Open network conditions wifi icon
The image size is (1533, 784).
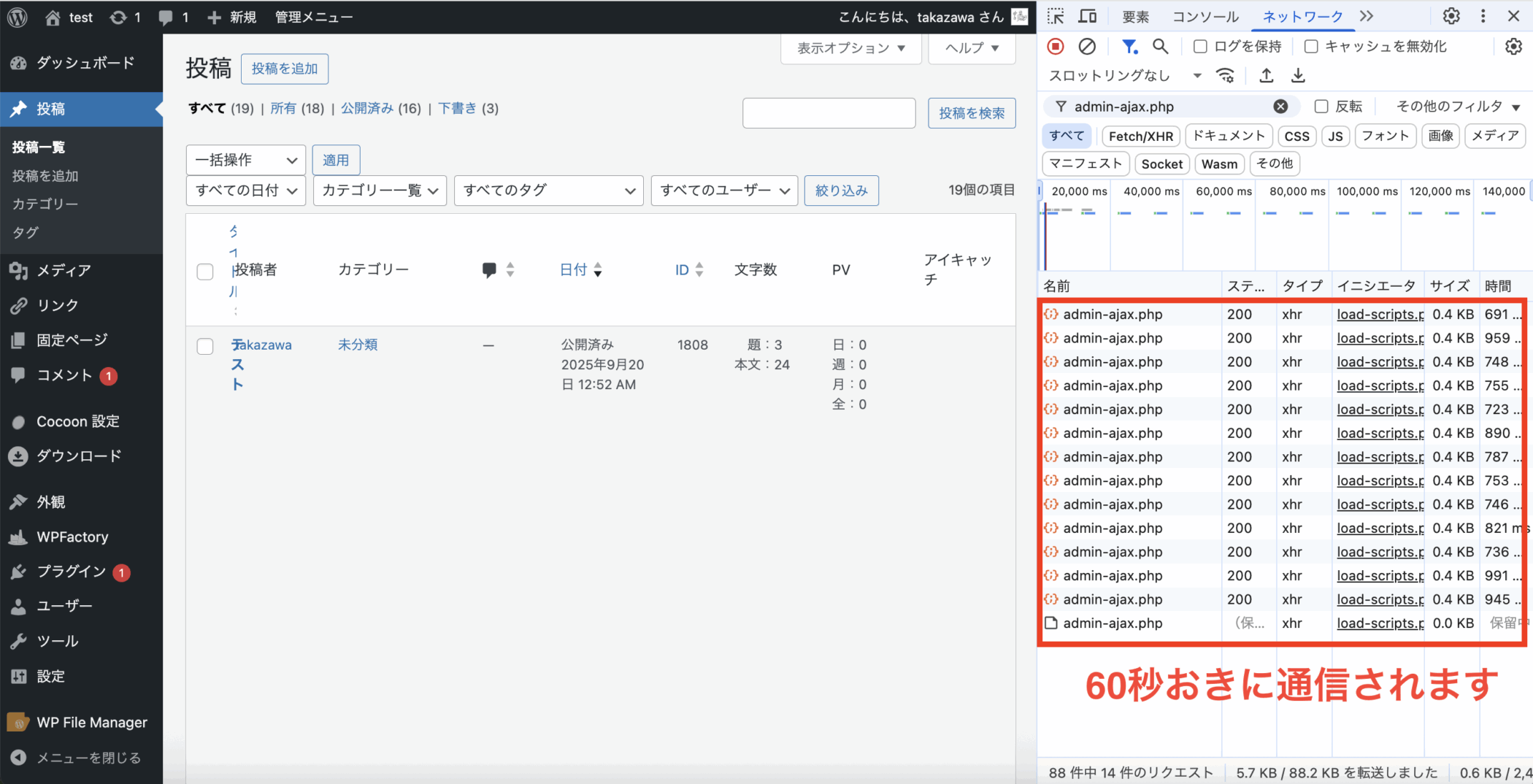[x=1225, y=75]
